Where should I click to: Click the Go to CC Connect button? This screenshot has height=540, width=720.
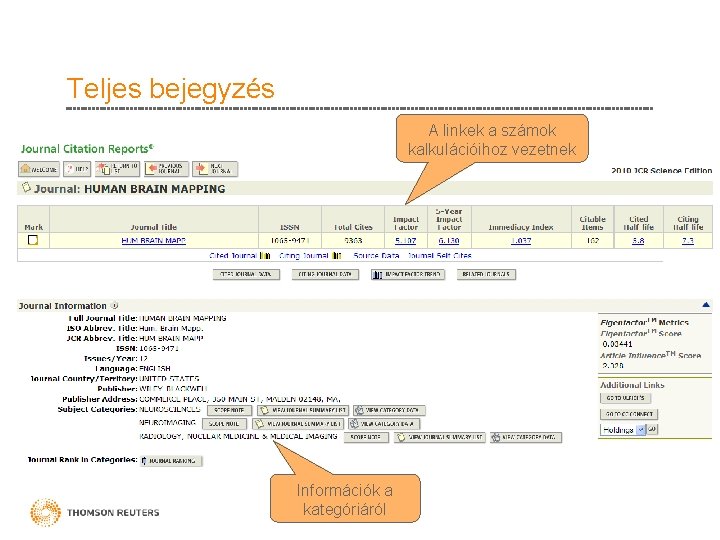pyautogui.click(x=629, y=414)
